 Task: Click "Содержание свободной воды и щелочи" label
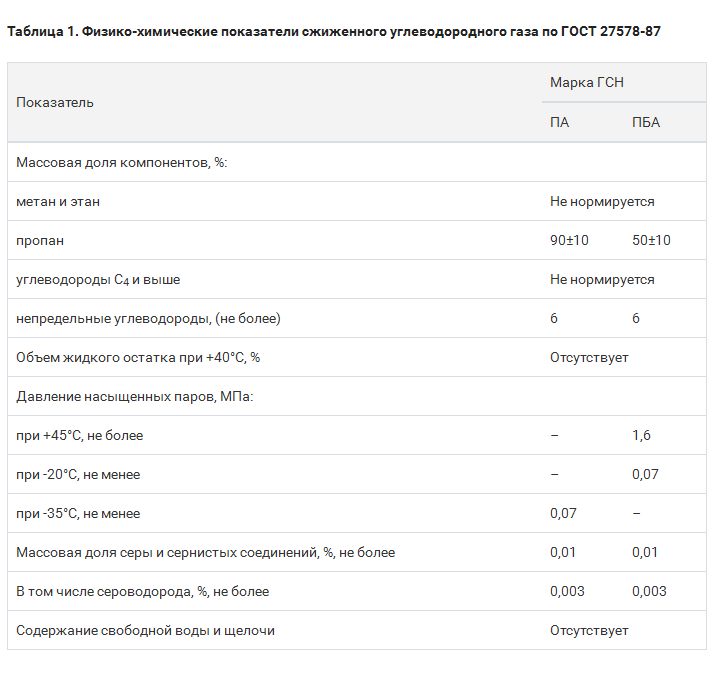pyautogui.click(x=145, y=630)
